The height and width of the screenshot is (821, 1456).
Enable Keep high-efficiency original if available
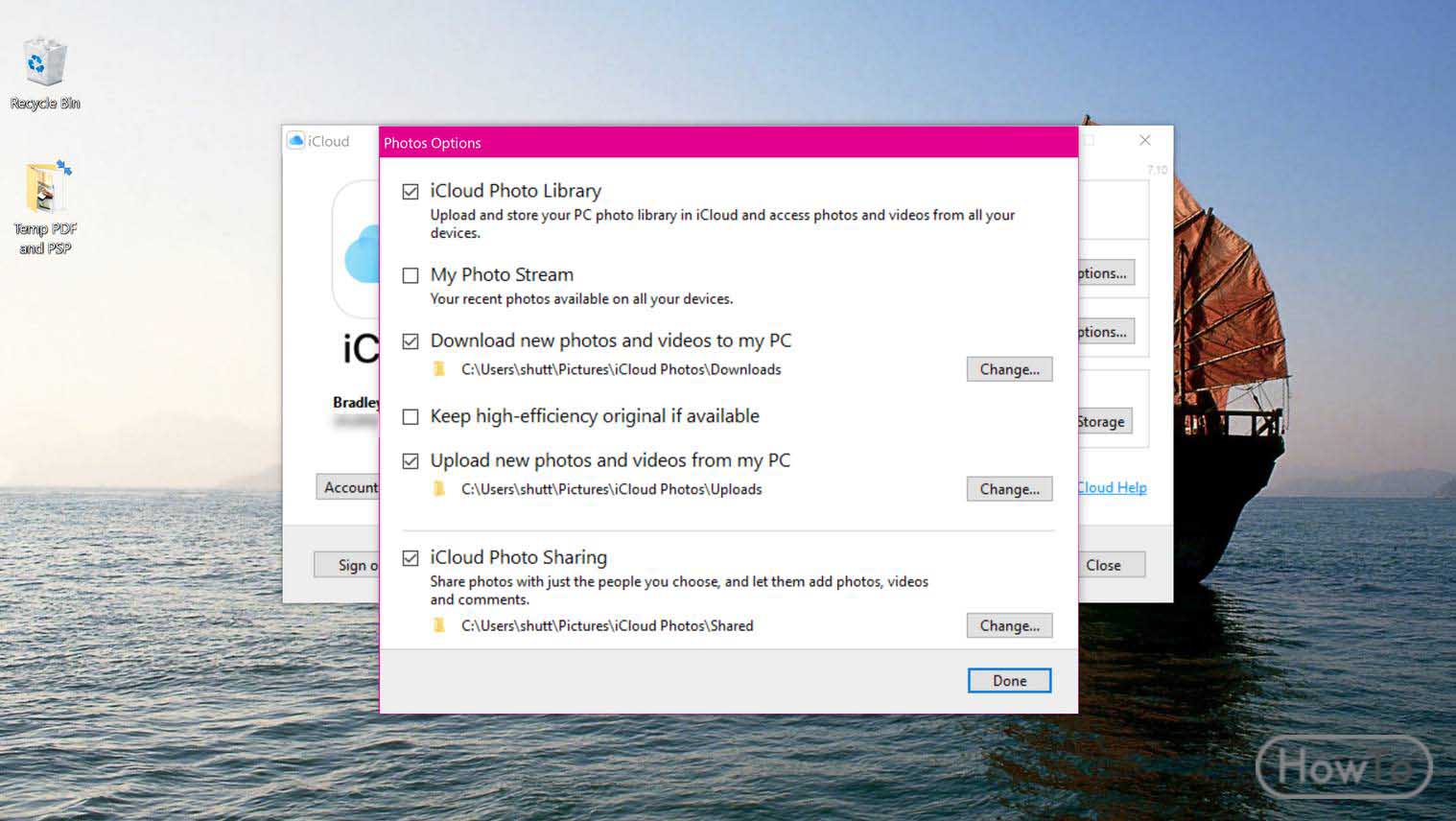tap(411, 417)
